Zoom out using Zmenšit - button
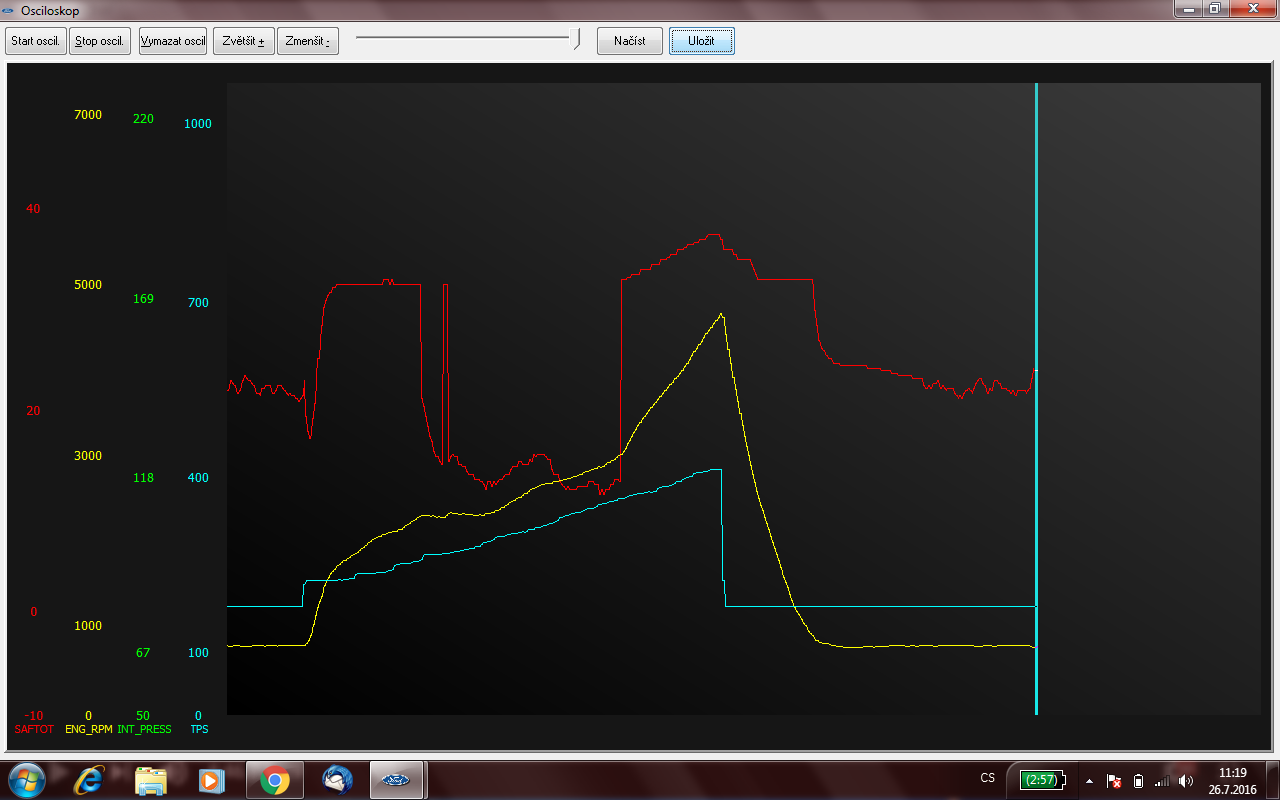This screenshot has width=1280, height=800. (x=307, y=41)
